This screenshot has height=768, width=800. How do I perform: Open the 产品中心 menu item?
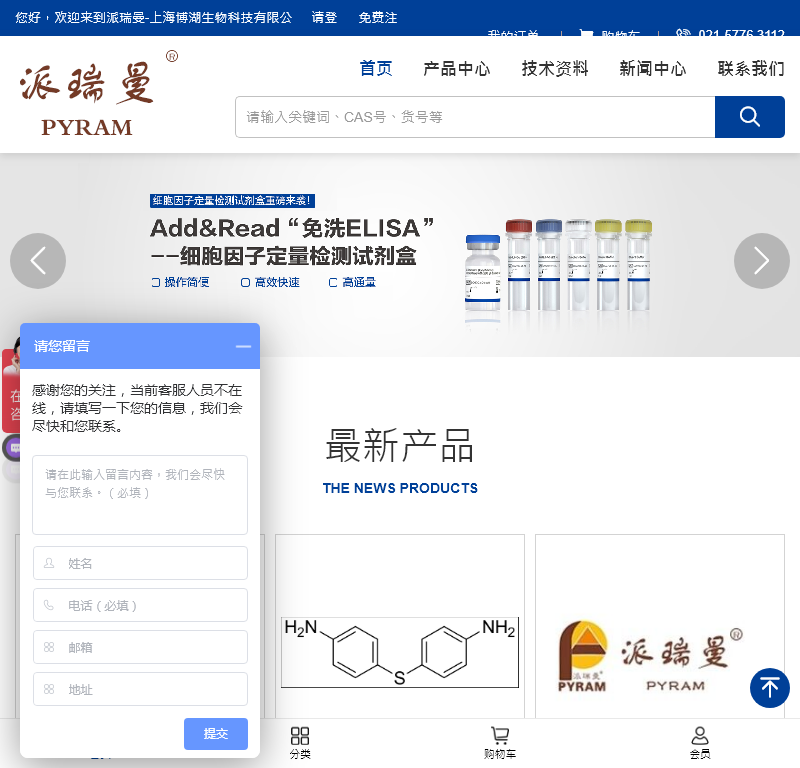click(x=457, y=68)
